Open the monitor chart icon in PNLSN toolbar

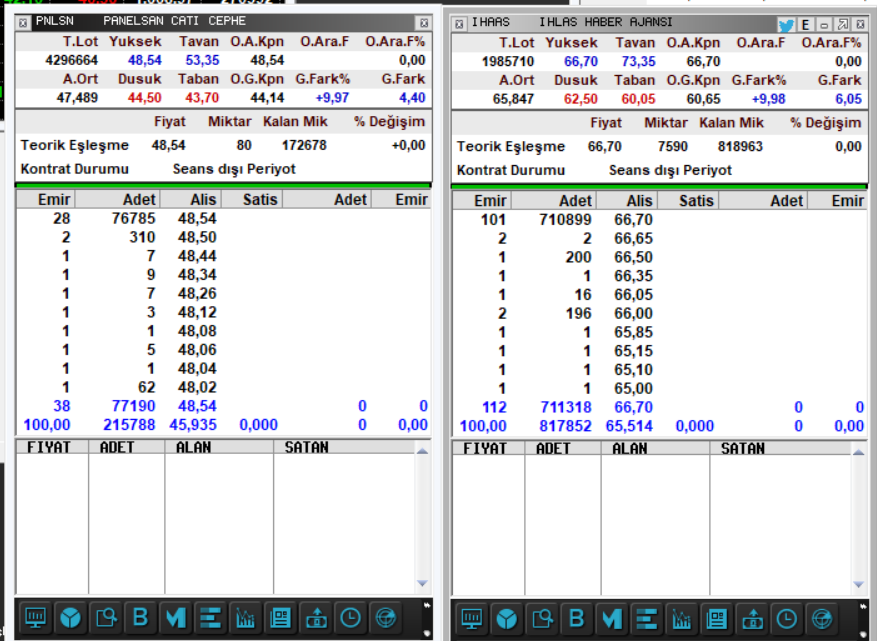click(35, 618)
